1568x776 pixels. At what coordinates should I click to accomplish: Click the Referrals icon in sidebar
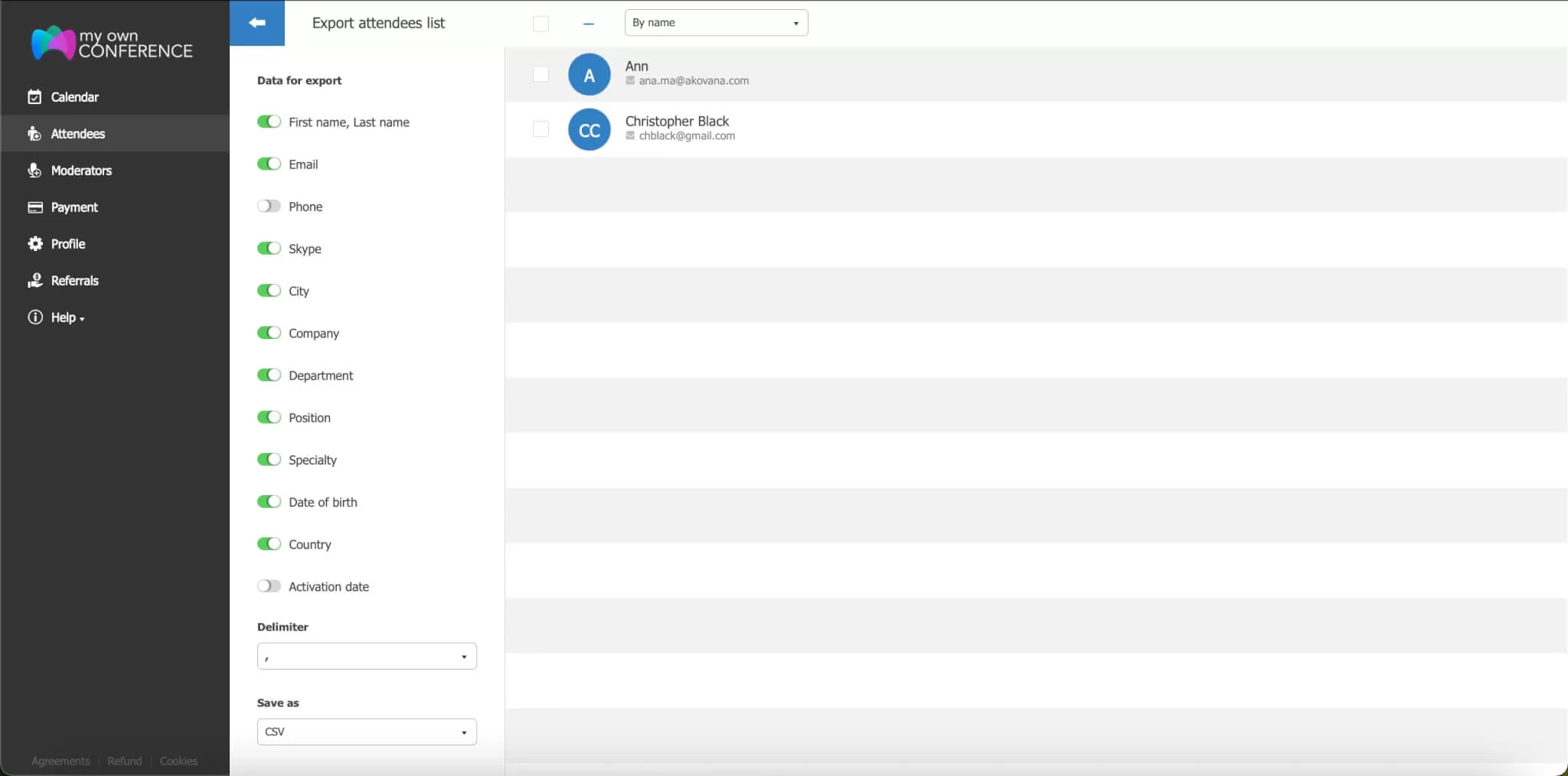click(x=34, y=281)
